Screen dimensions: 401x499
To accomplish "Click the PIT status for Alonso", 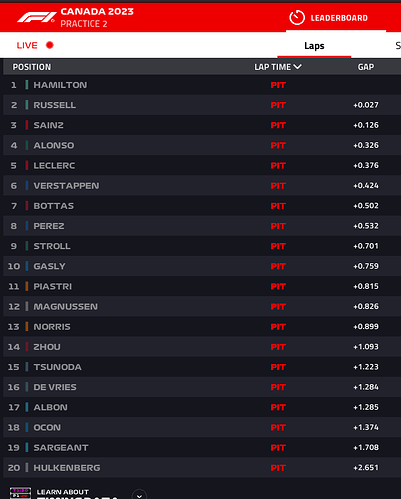I will click(x=278, y=145).
